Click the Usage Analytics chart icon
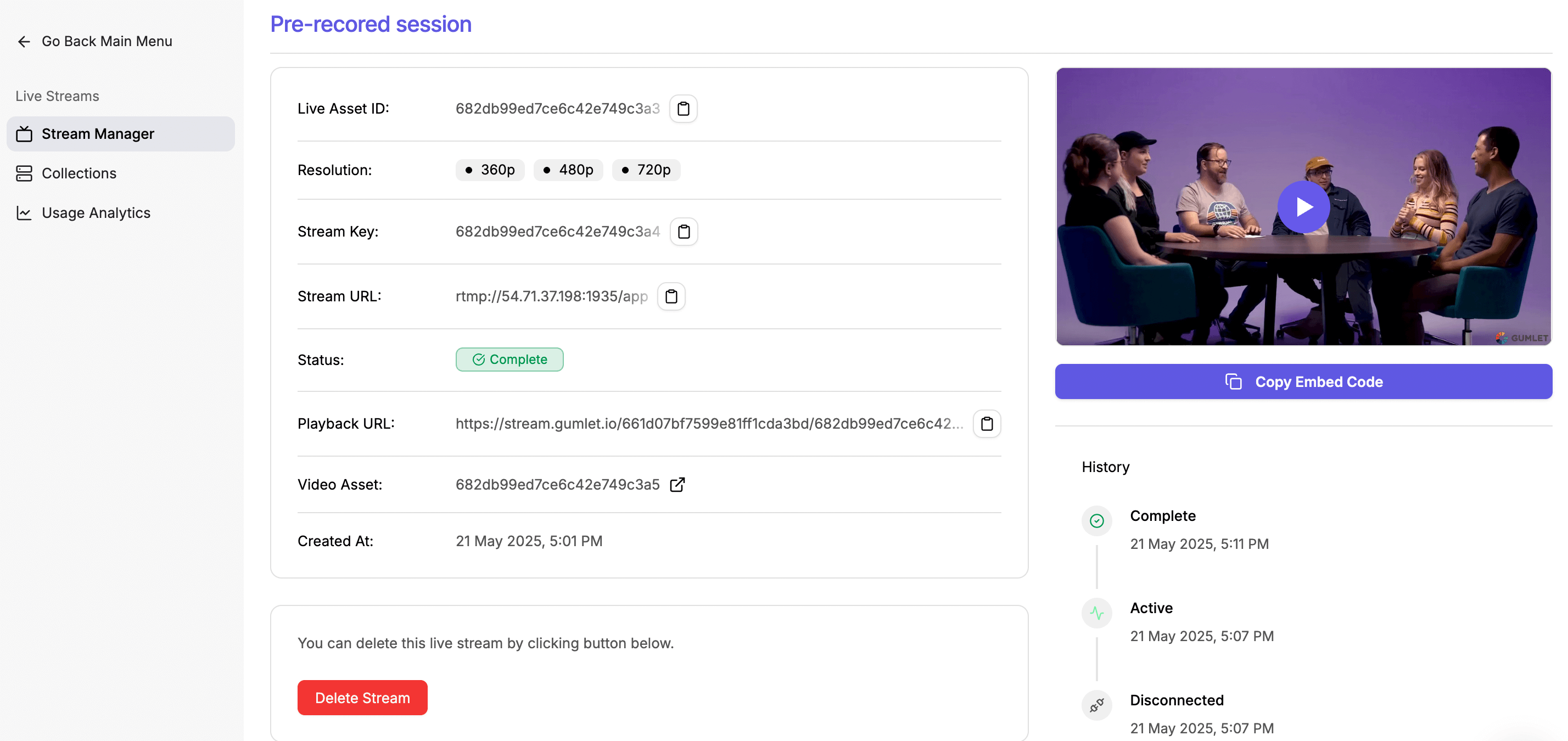Image resolution: width=1568 pixels, height=741 pixels. (x=24, y=213)
